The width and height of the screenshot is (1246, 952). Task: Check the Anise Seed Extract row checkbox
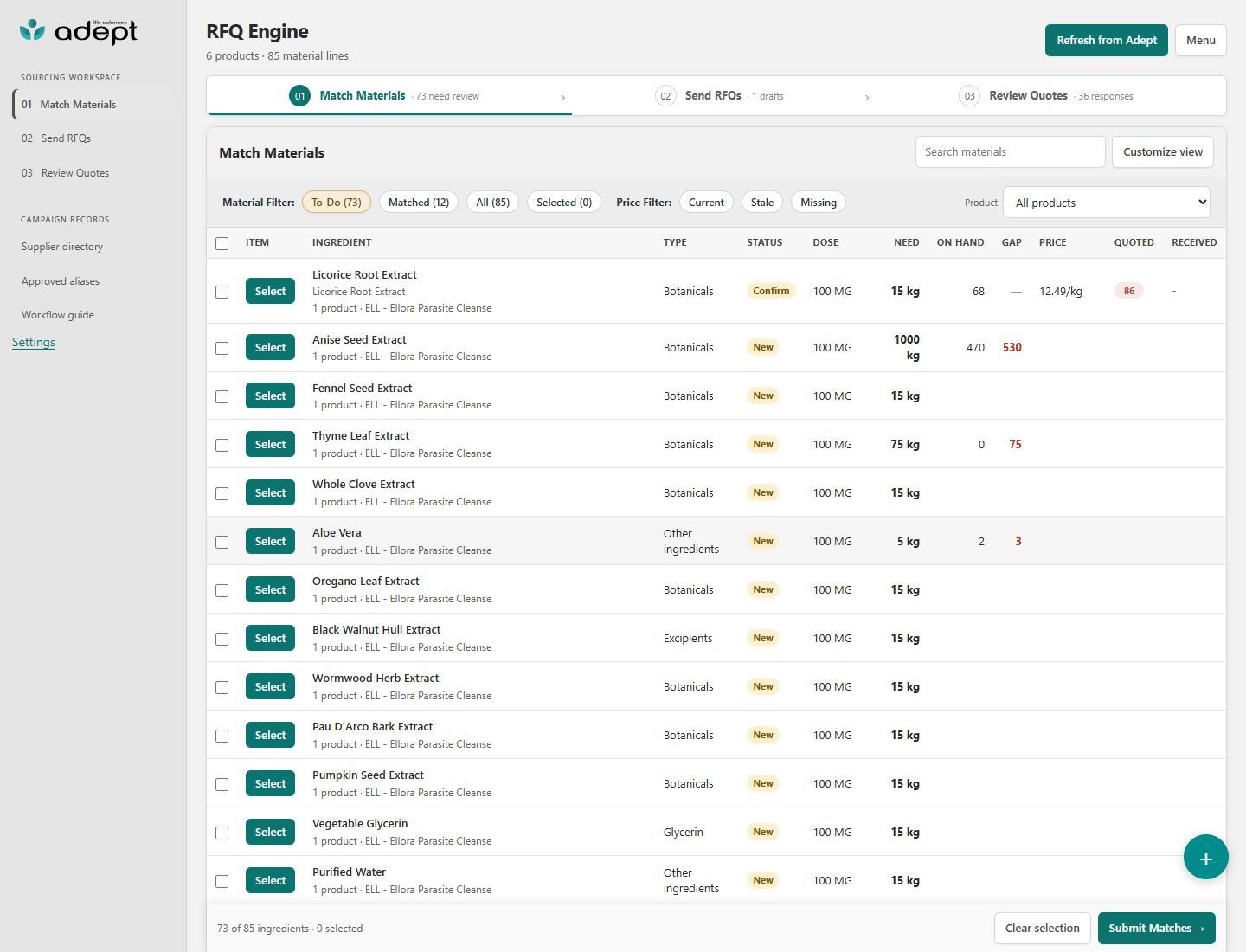222,348
